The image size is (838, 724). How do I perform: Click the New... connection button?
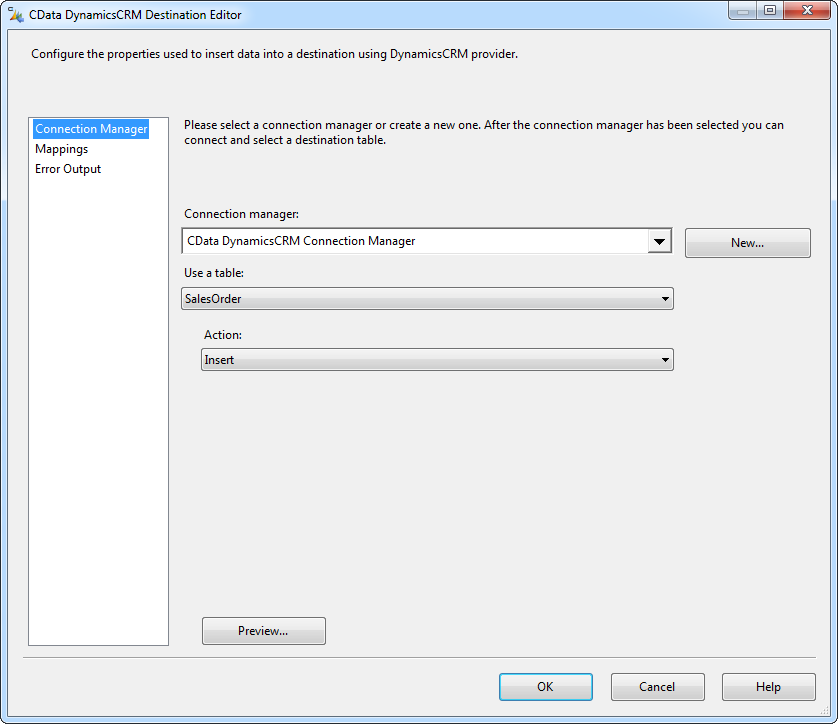(747, 243)
